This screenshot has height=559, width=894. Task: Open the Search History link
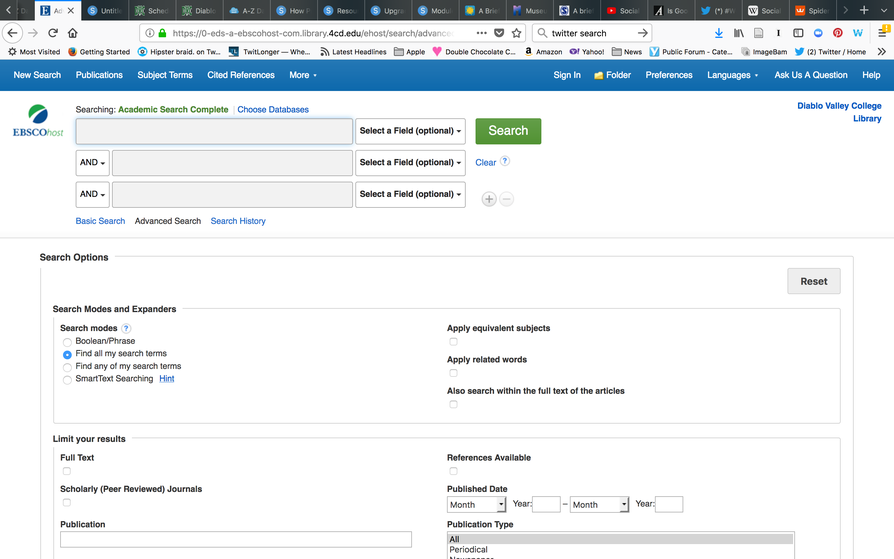[238, 221]
